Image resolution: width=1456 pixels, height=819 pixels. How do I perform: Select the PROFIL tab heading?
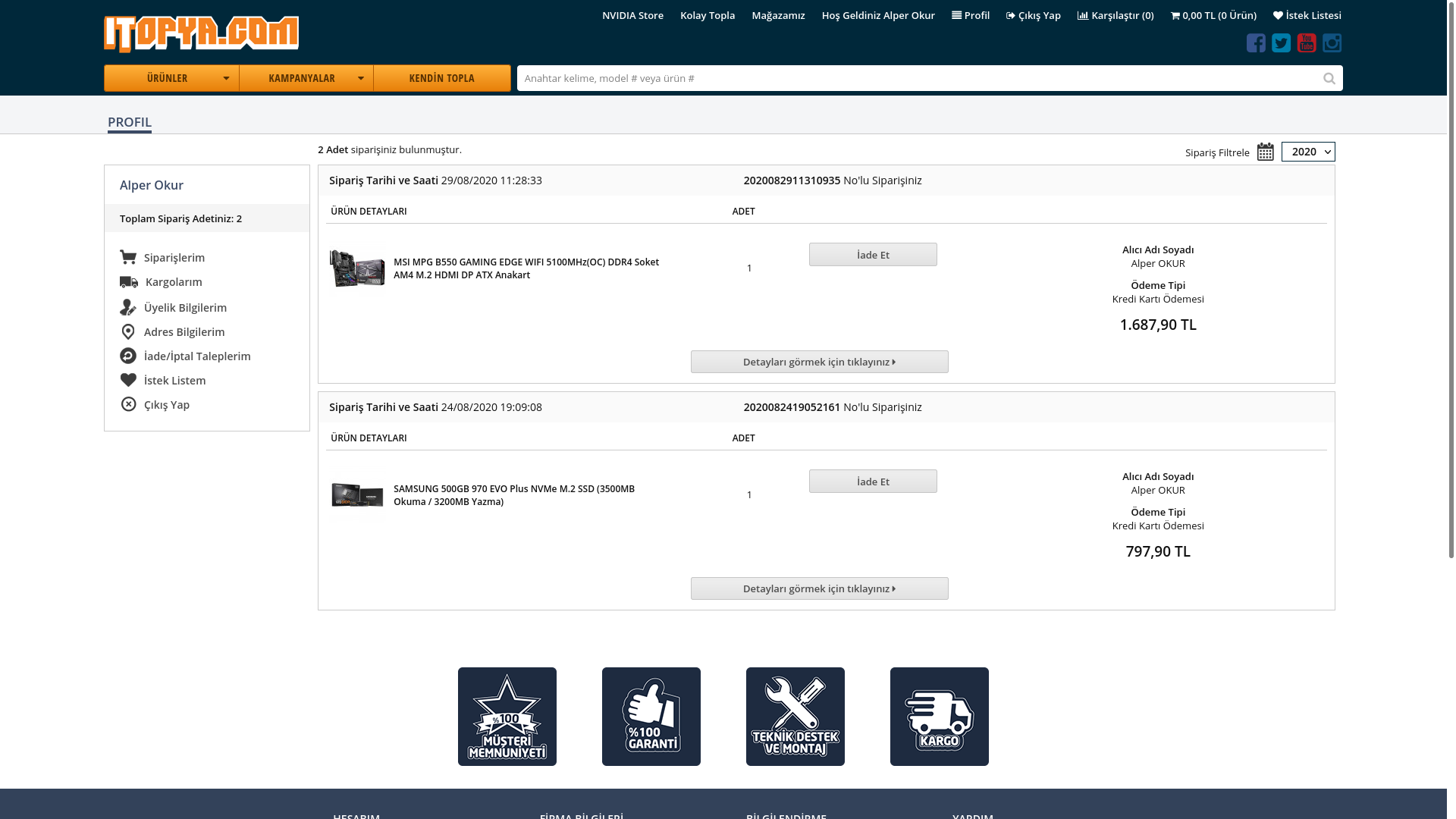(130, 122)
